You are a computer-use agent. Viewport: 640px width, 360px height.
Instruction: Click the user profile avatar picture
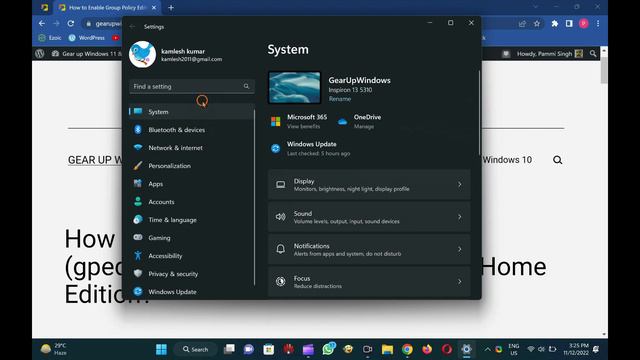point(142,54)
